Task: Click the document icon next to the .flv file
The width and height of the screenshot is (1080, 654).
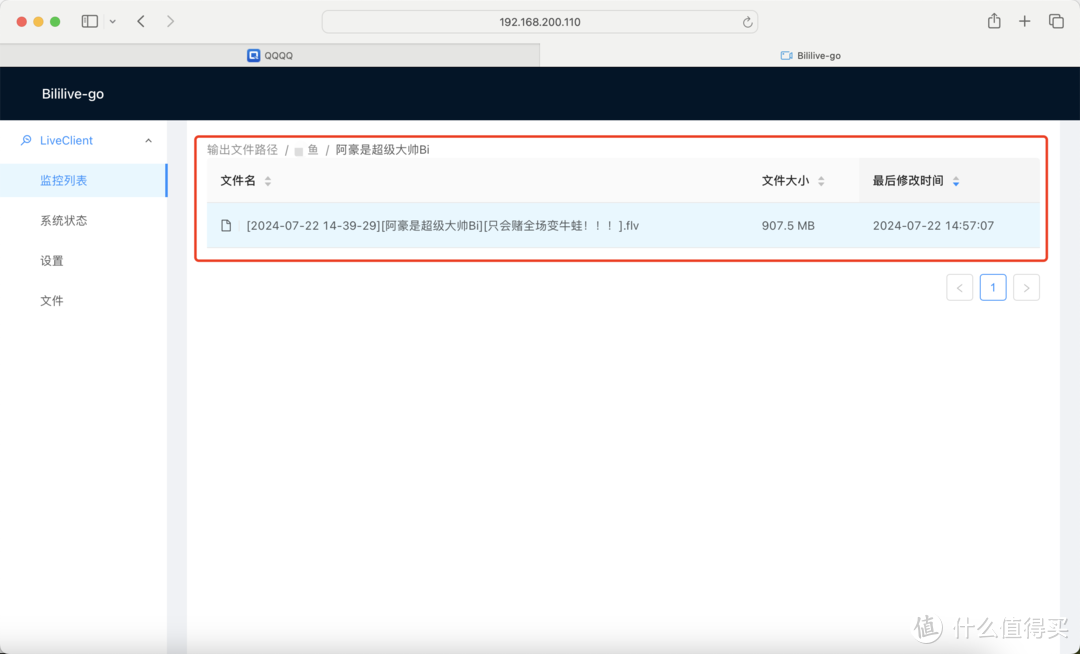Action: coord(226,225)
